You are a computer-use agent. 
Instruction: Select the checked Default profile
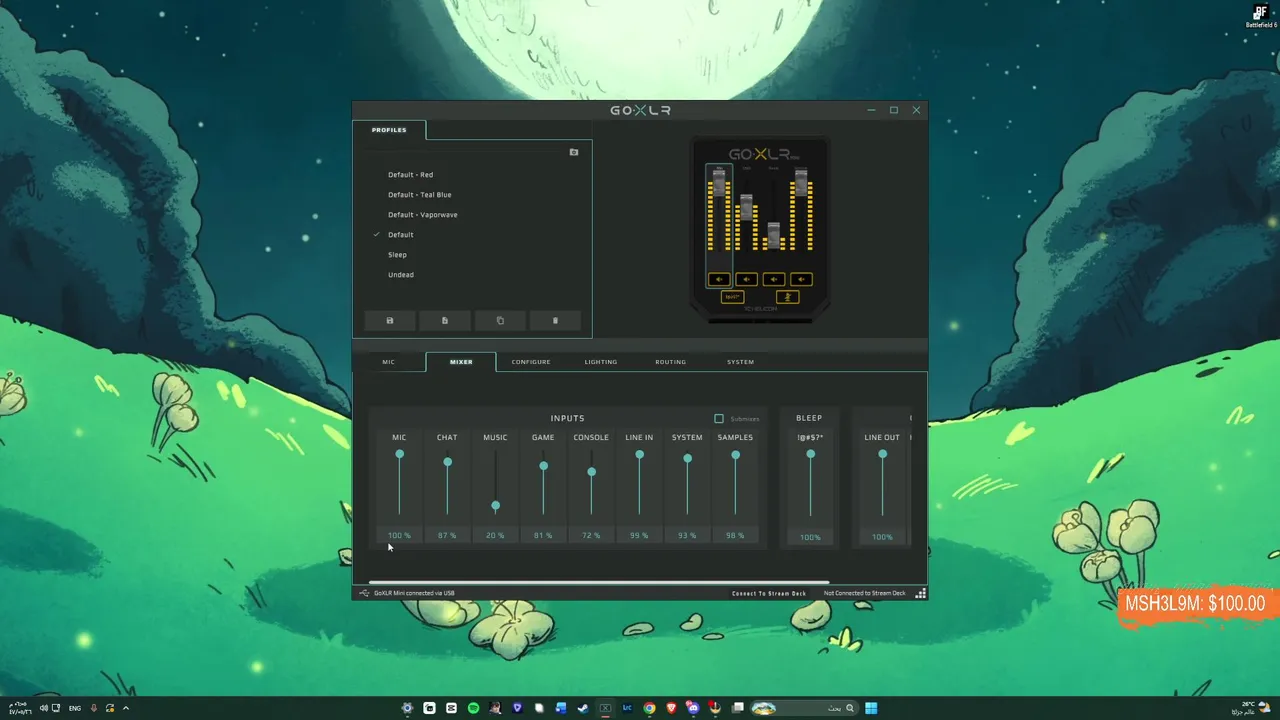tap(400, 235)
